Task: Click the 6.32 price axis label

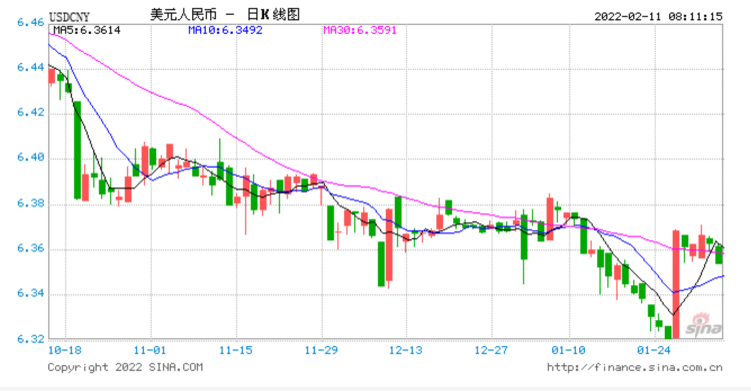Action: [30, 339]
